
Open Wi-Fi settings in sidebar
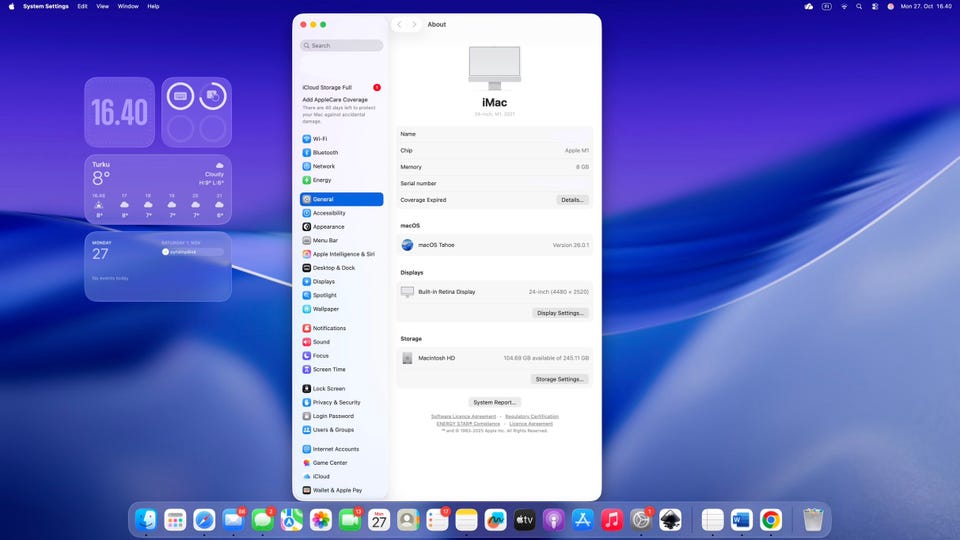[319, 139]
